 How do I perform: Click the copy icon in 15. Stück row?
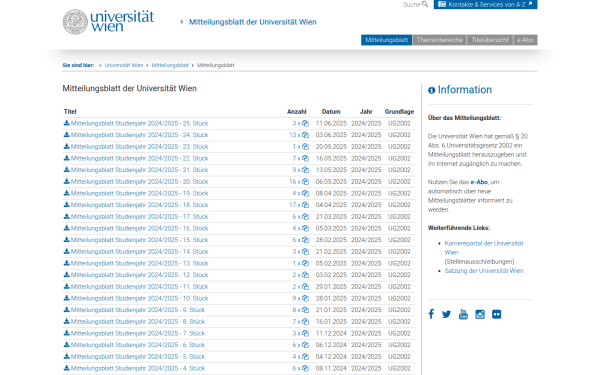(x=305, y=240)
